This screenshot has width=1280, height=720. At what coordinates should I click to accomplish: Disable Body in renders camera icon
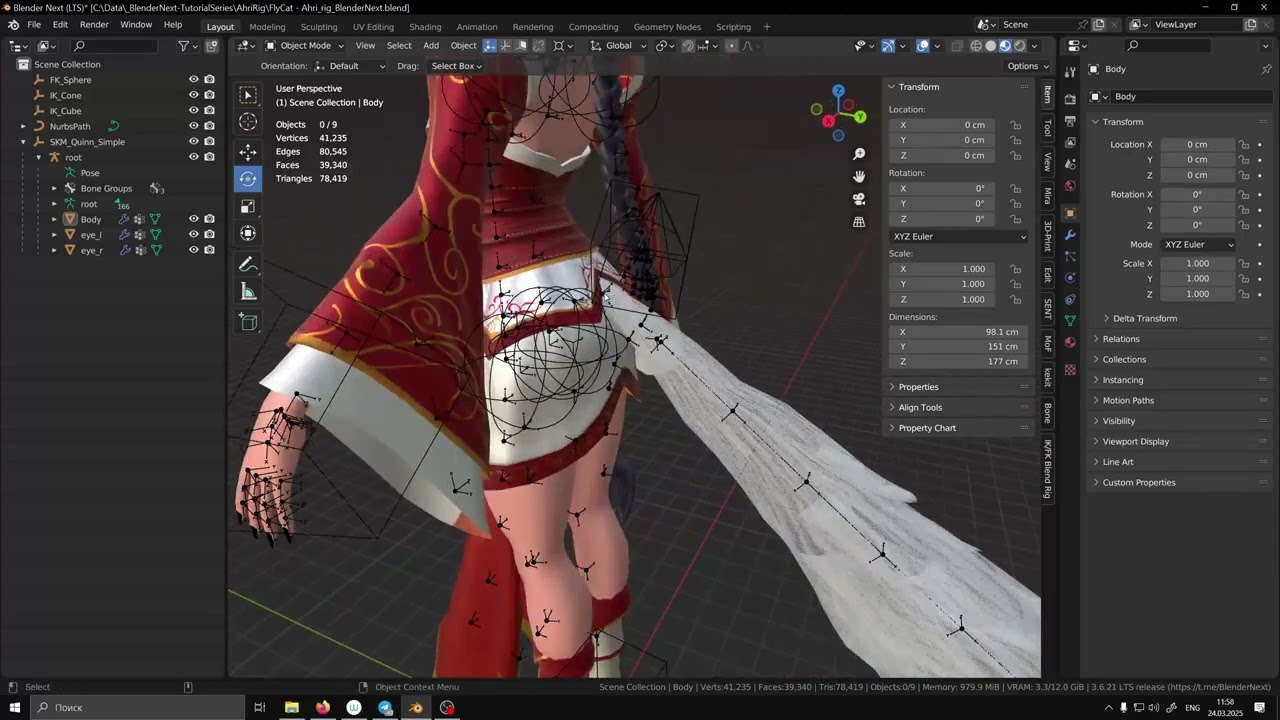coord(210,219)
